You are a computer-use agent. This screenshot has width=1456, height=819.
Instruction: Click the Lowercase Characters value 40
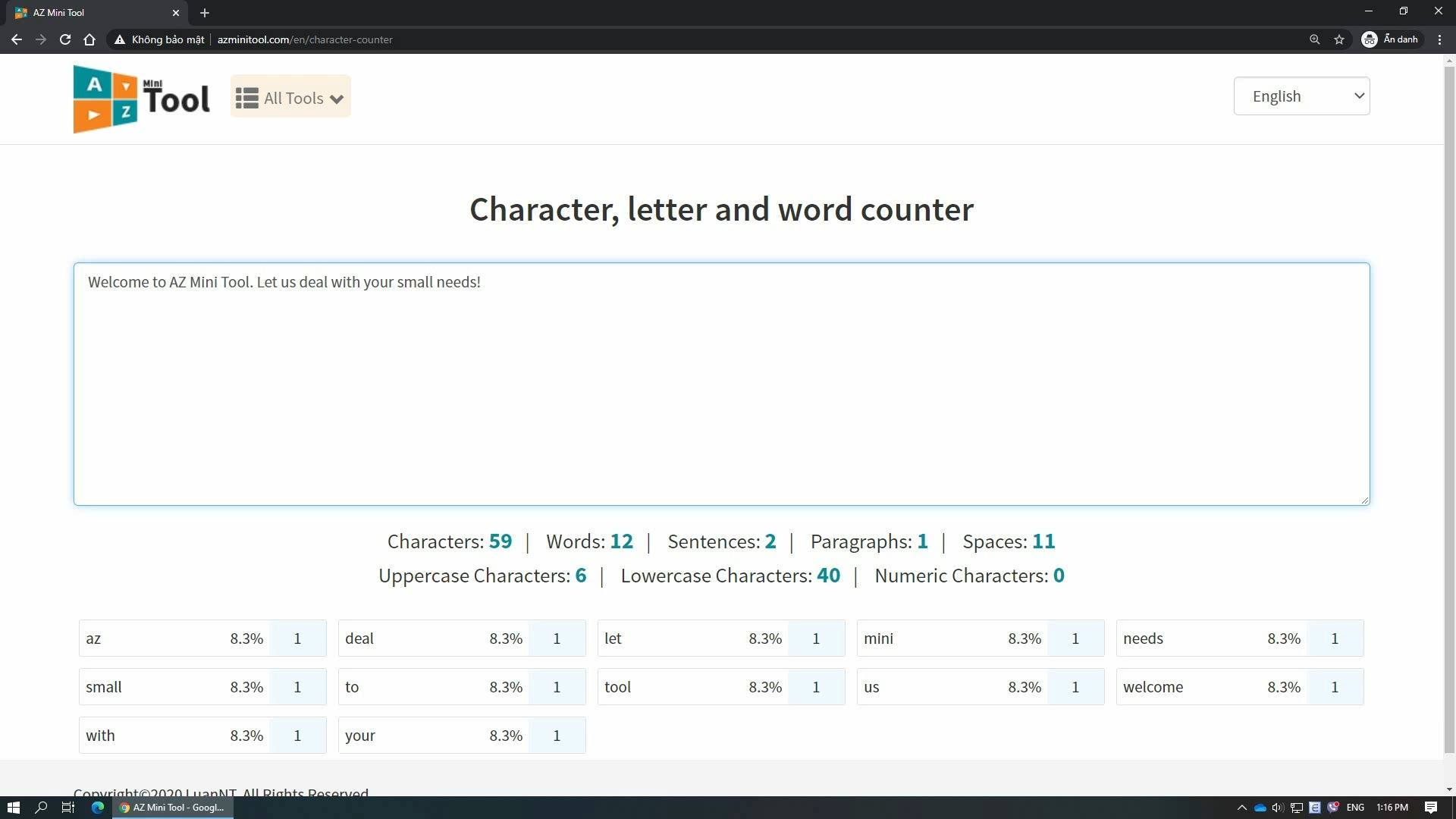click(828, 576)
